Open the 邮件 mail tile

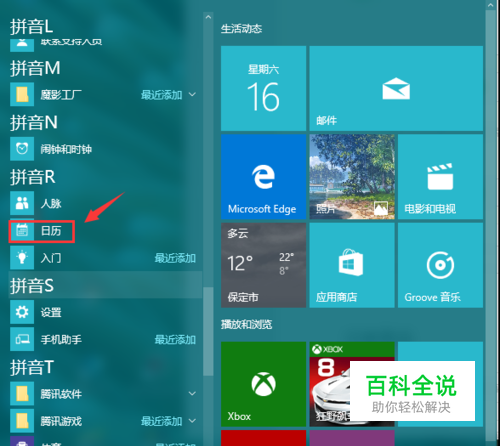(396, 88)
